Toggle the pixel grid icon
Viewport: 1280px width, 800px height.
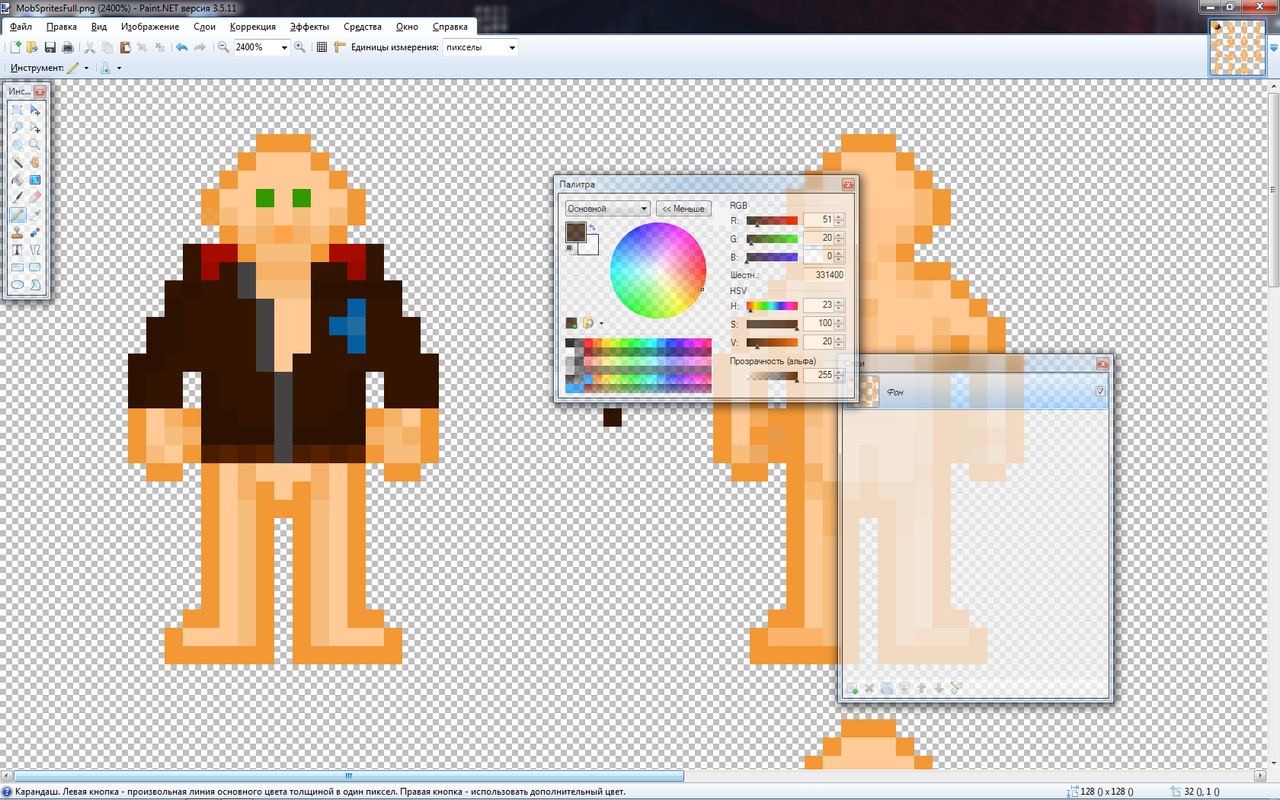321,47
